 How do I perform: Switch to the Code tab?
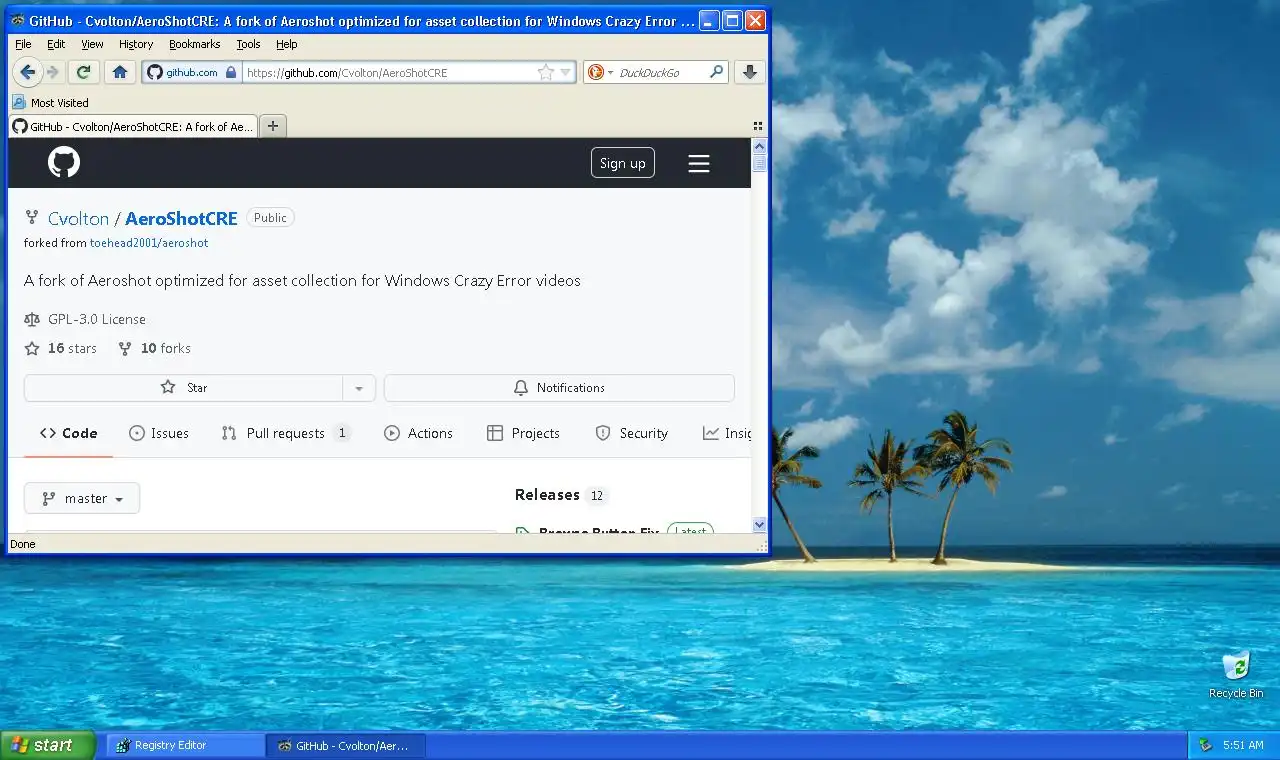[69, 433]
